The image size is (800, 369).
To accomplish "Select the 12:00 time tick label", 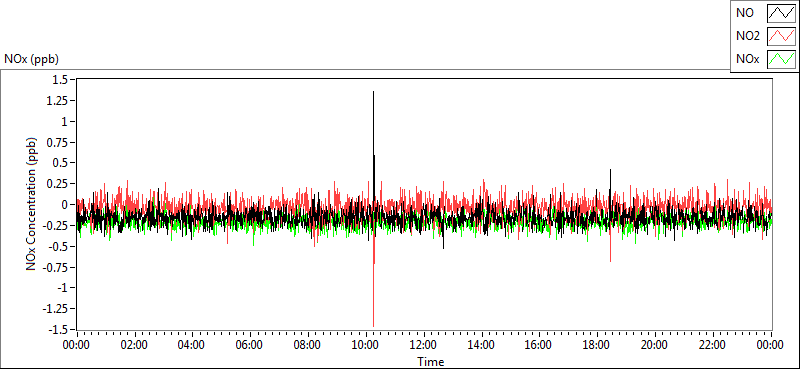I will (423, 346).
